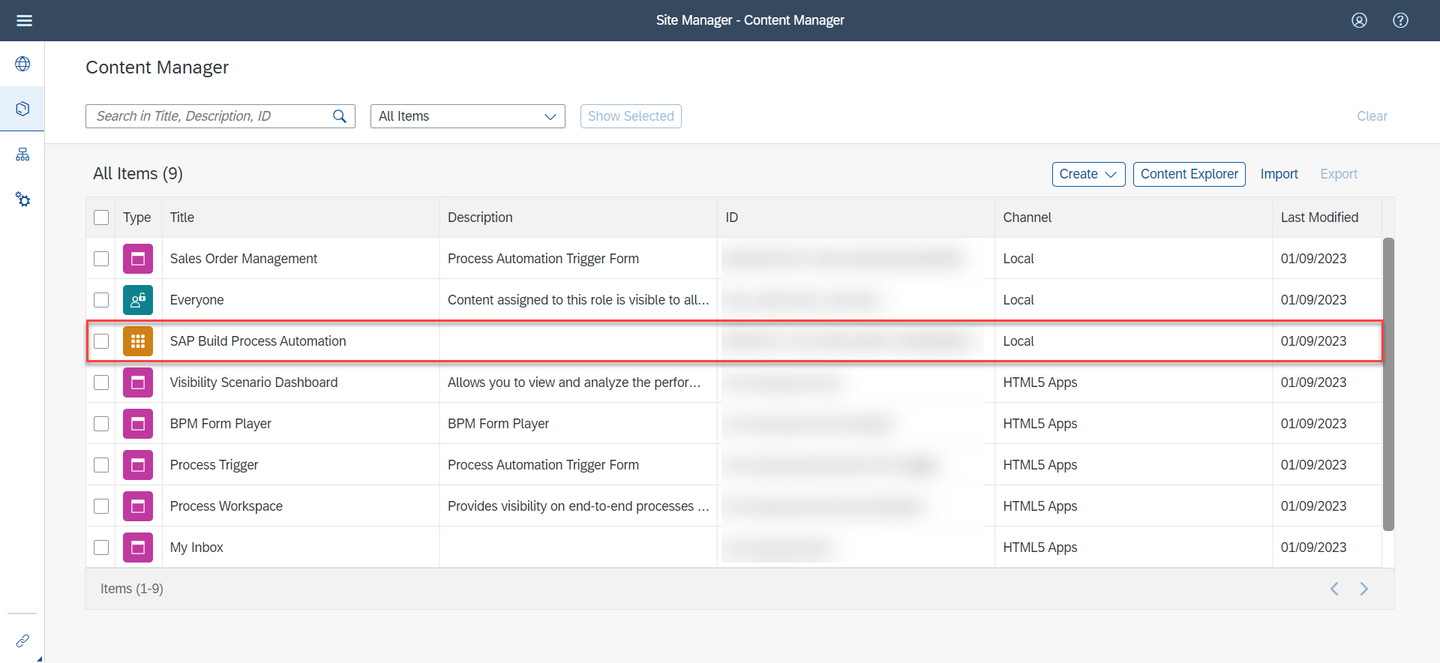Click SAP Build Process Automation group icon
This screenshot has width=1440, height=663.
tap(138, 341)
